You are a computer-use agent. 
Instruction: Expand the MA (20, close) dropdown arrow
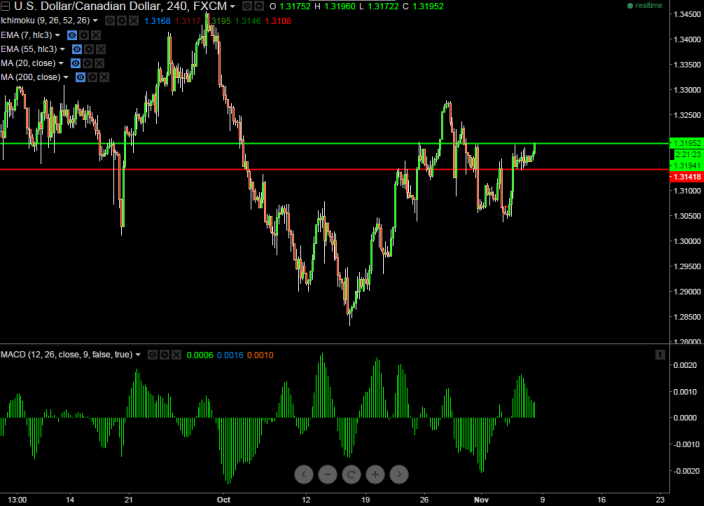(61, 63)
